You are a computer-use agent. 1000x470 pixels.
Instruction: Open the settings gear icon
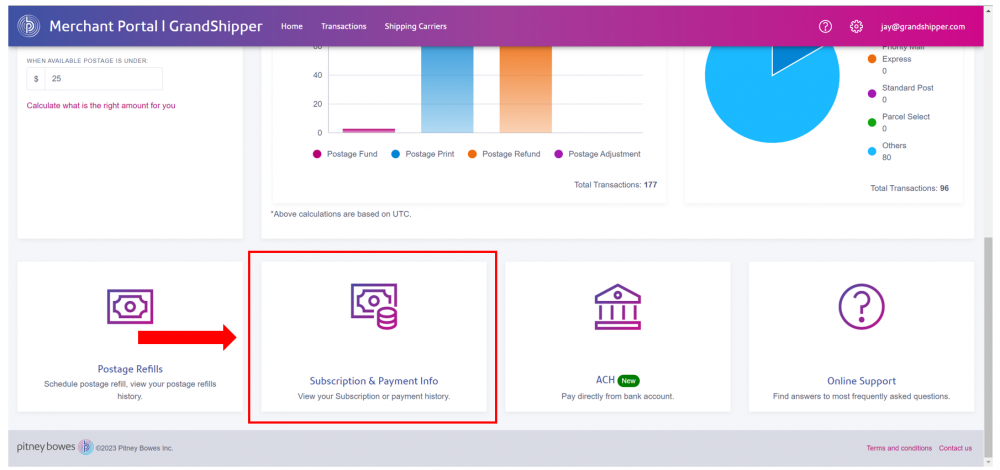(x=857, y=26)
